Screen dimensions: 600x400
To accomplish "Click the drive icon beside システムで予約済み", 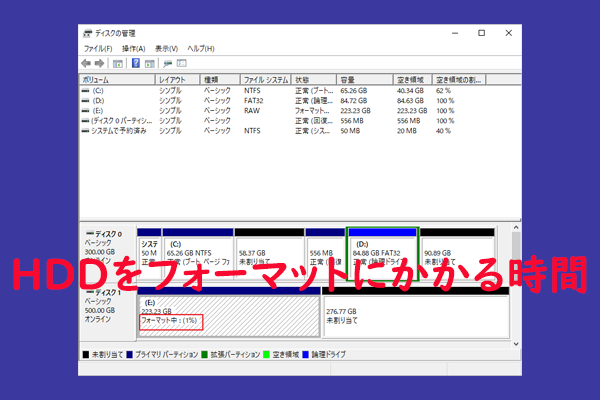I will coord(85,131).
